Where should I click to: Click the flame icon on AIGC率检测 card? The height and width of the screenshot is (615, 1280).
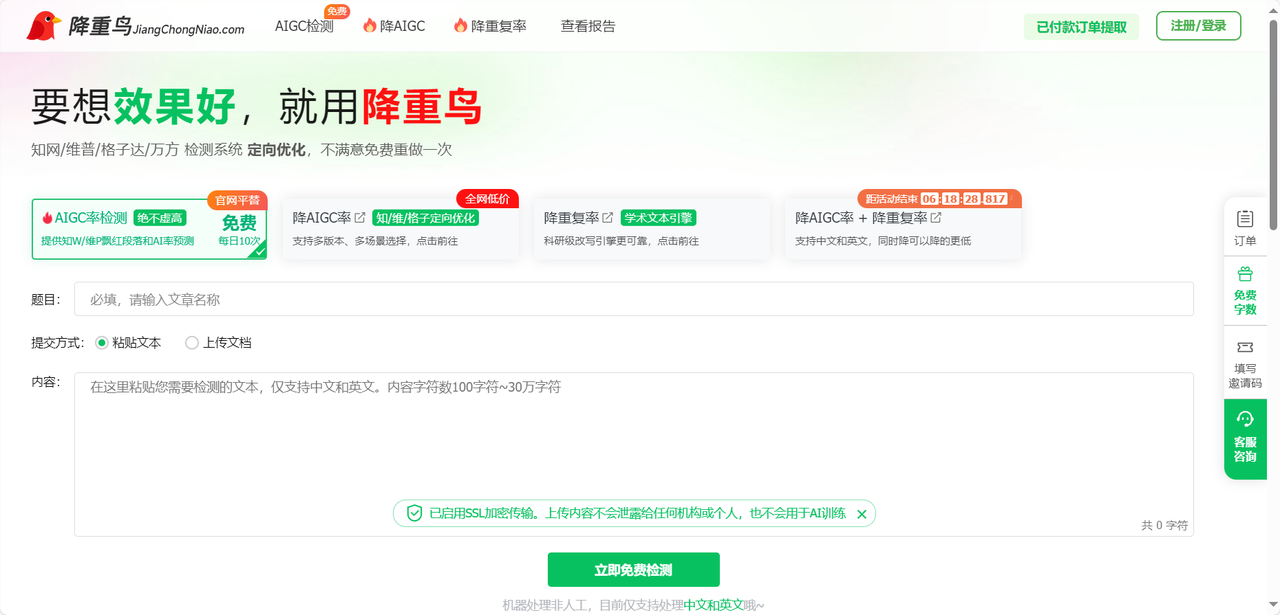point(47,218)
